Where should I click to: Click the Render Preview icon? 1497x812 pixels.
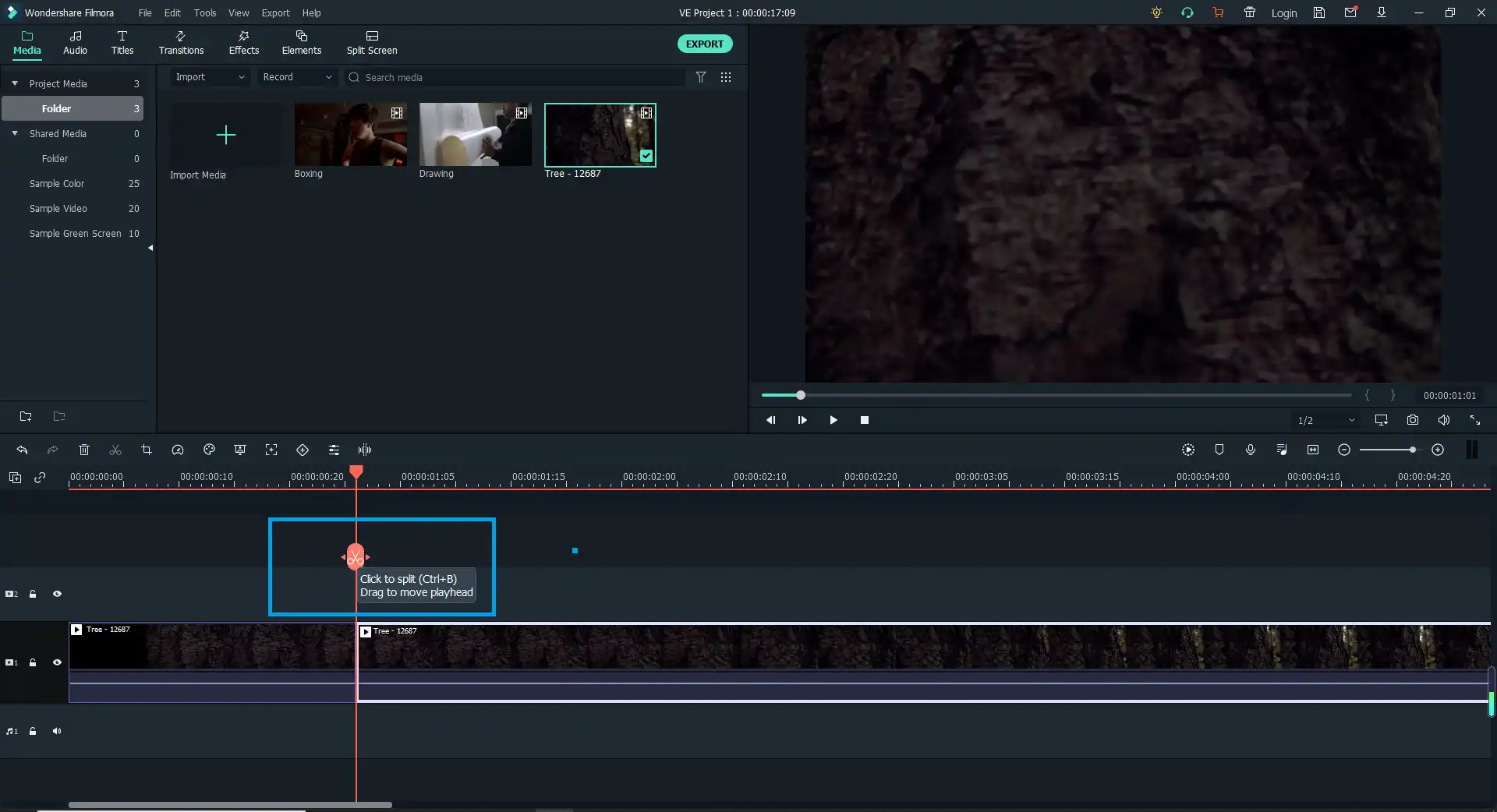[1188, 450]
